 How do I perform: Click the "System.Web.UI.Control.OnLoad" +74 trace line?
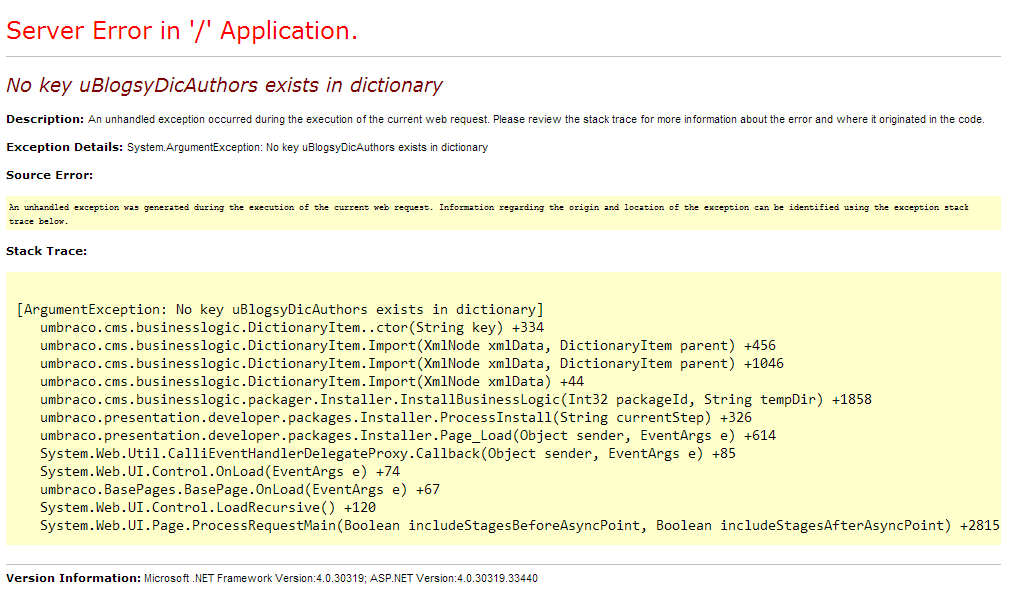tap(220, 472)
